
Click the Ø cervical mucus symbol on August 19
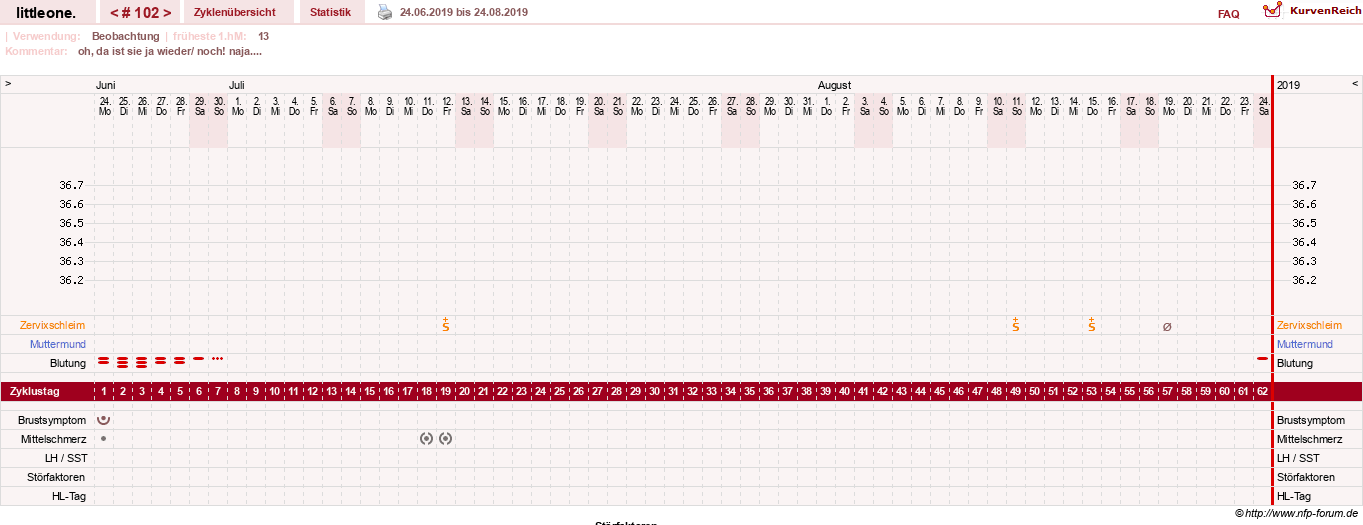(1167, 326)
